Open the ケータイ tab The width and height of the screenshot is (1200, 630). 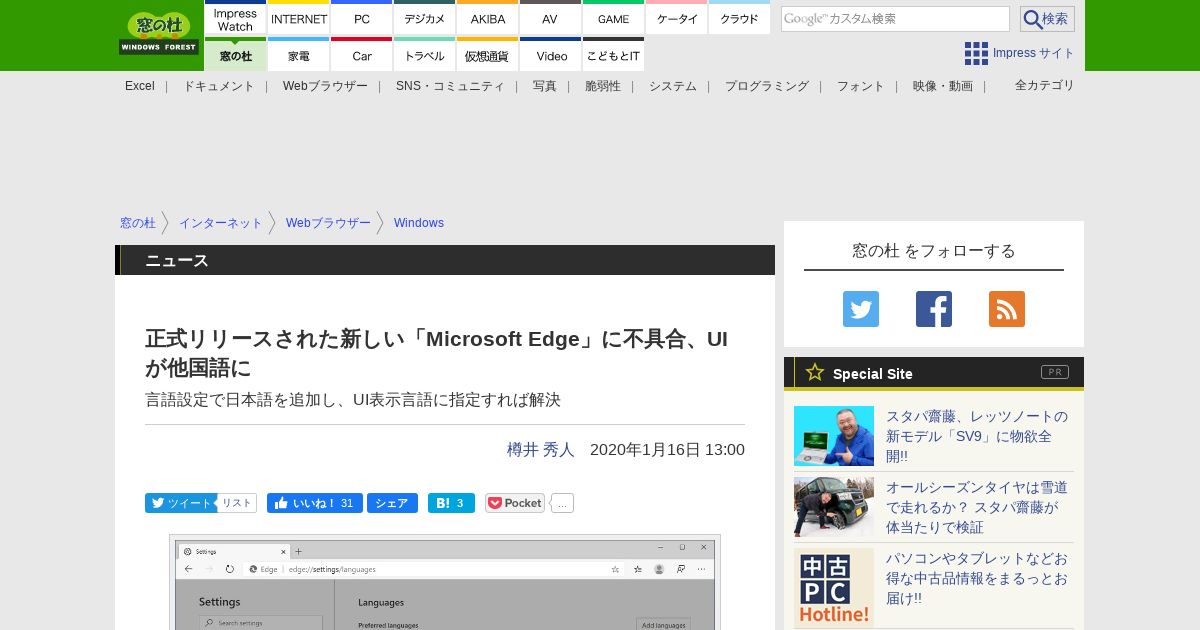(x=677, y=19)
